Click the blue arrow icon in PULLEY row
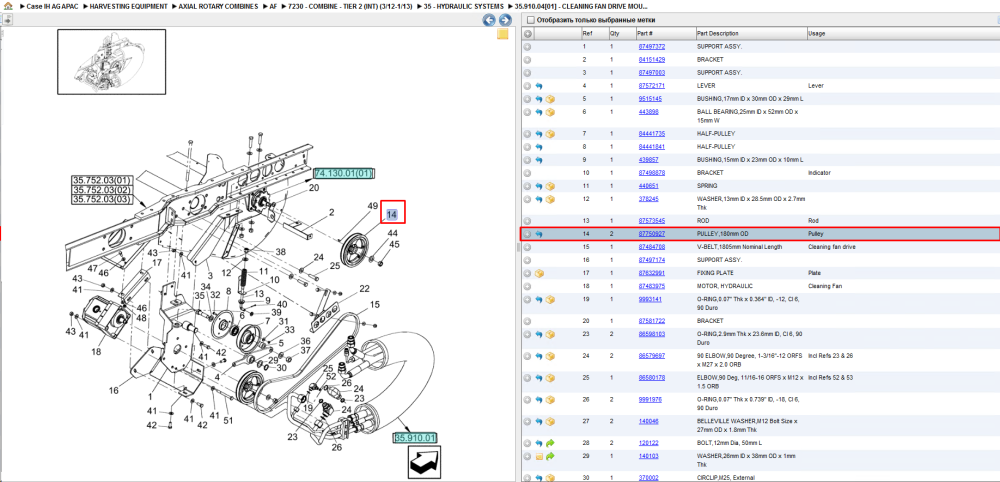1000x482 pixels. [539, 234]
